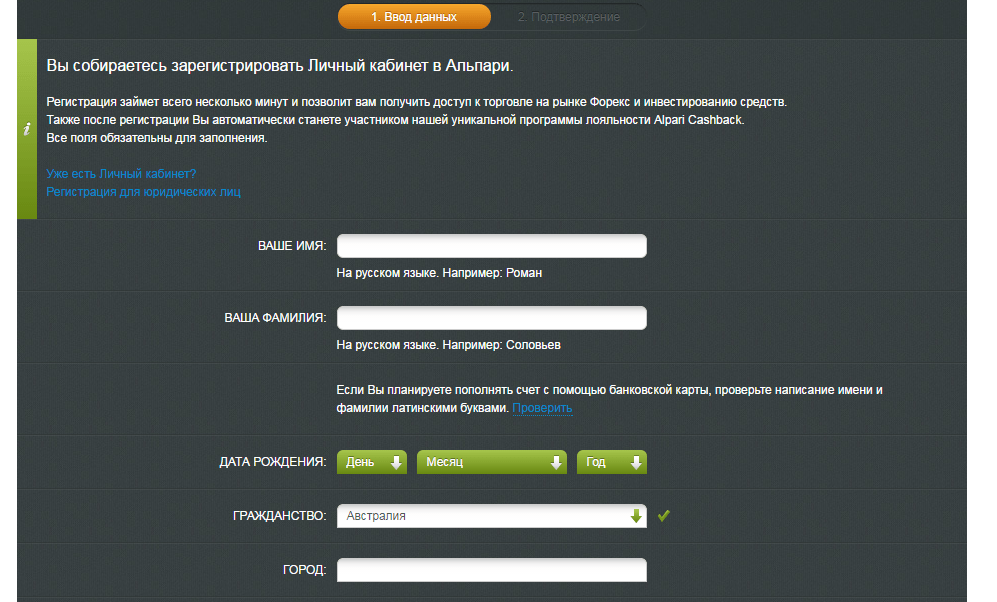Open the 'День' birth date dropdown
The height and width of the screenshot is (602, 997).
[371, 462]
